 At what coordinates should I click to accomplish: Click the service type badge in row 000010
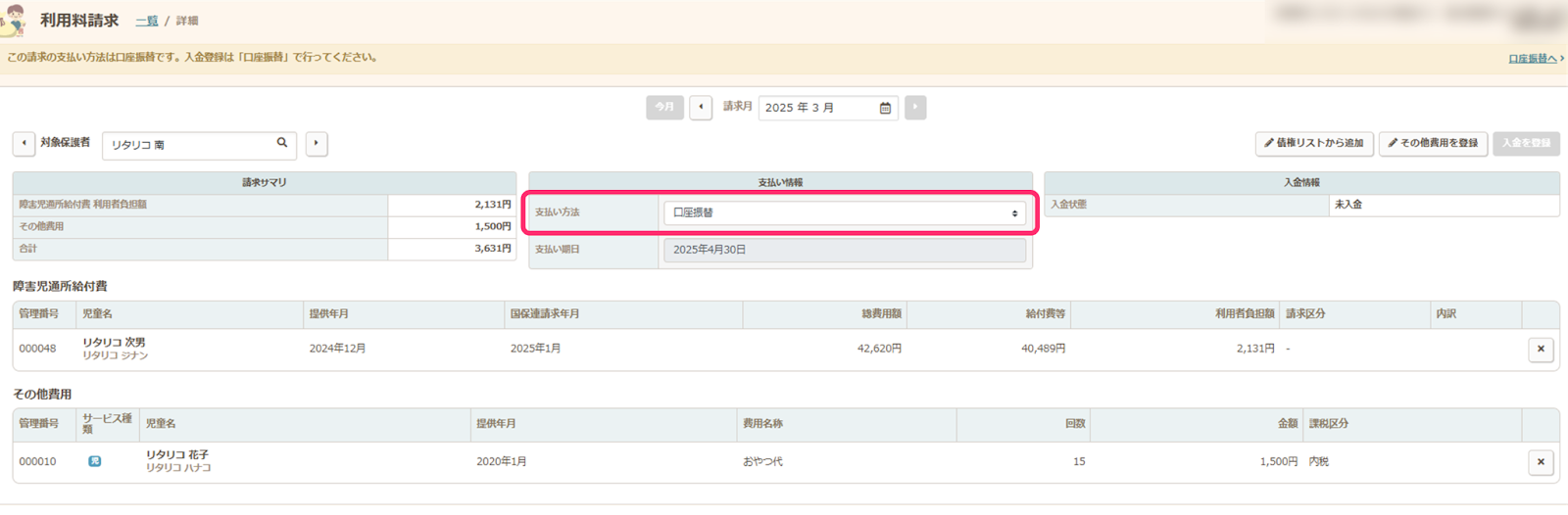tap(95, 461)
